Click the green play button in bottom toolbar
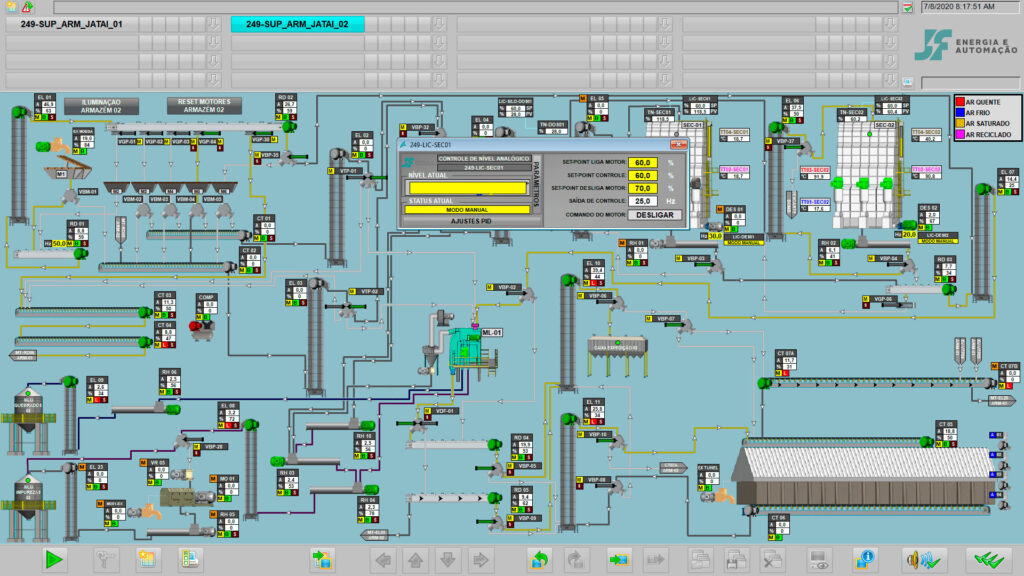This screenshot has height=576, width=1024. click(x=54, y=560)
